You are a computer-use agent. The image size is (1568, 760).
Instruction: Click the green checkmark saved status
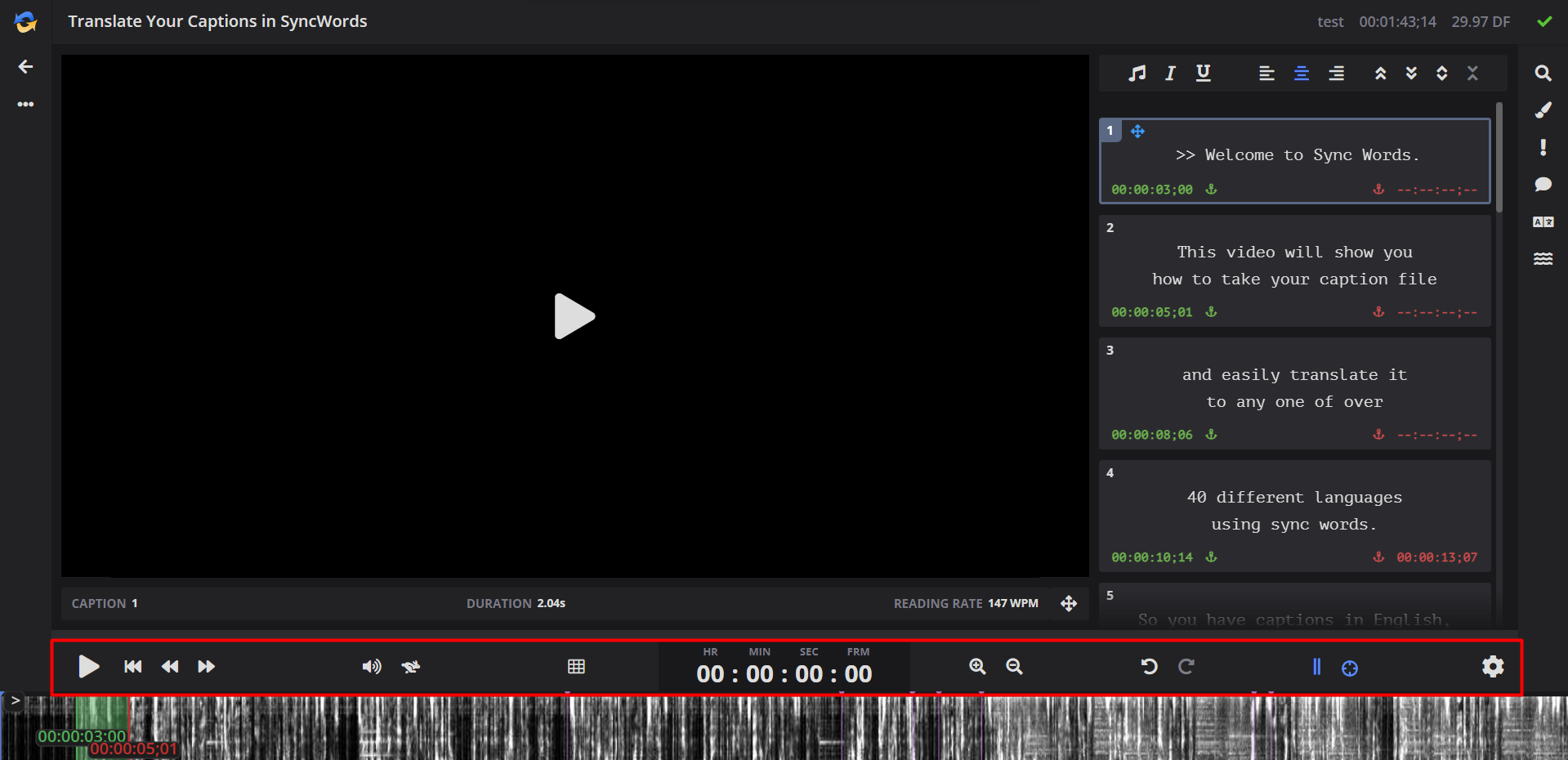point(1544,22)
